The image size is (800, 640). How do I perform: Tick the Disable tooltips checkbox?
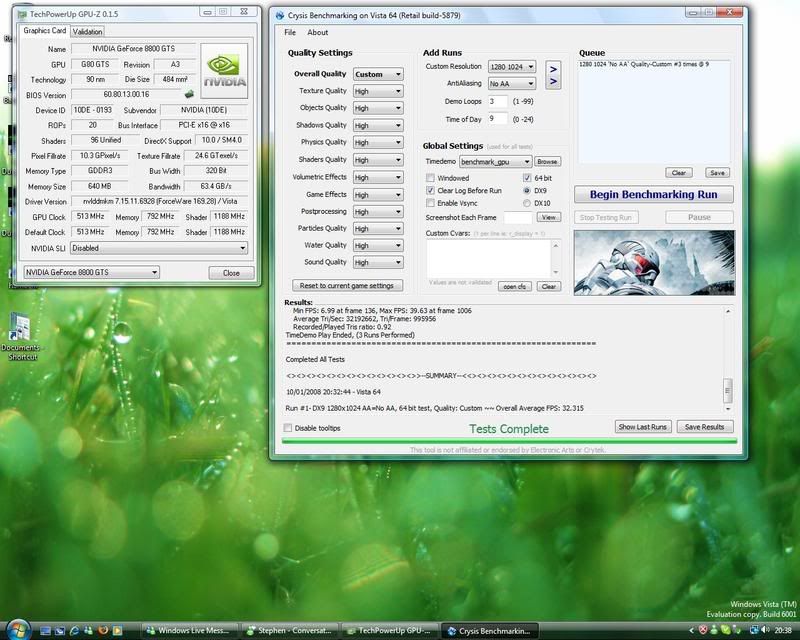288,428
